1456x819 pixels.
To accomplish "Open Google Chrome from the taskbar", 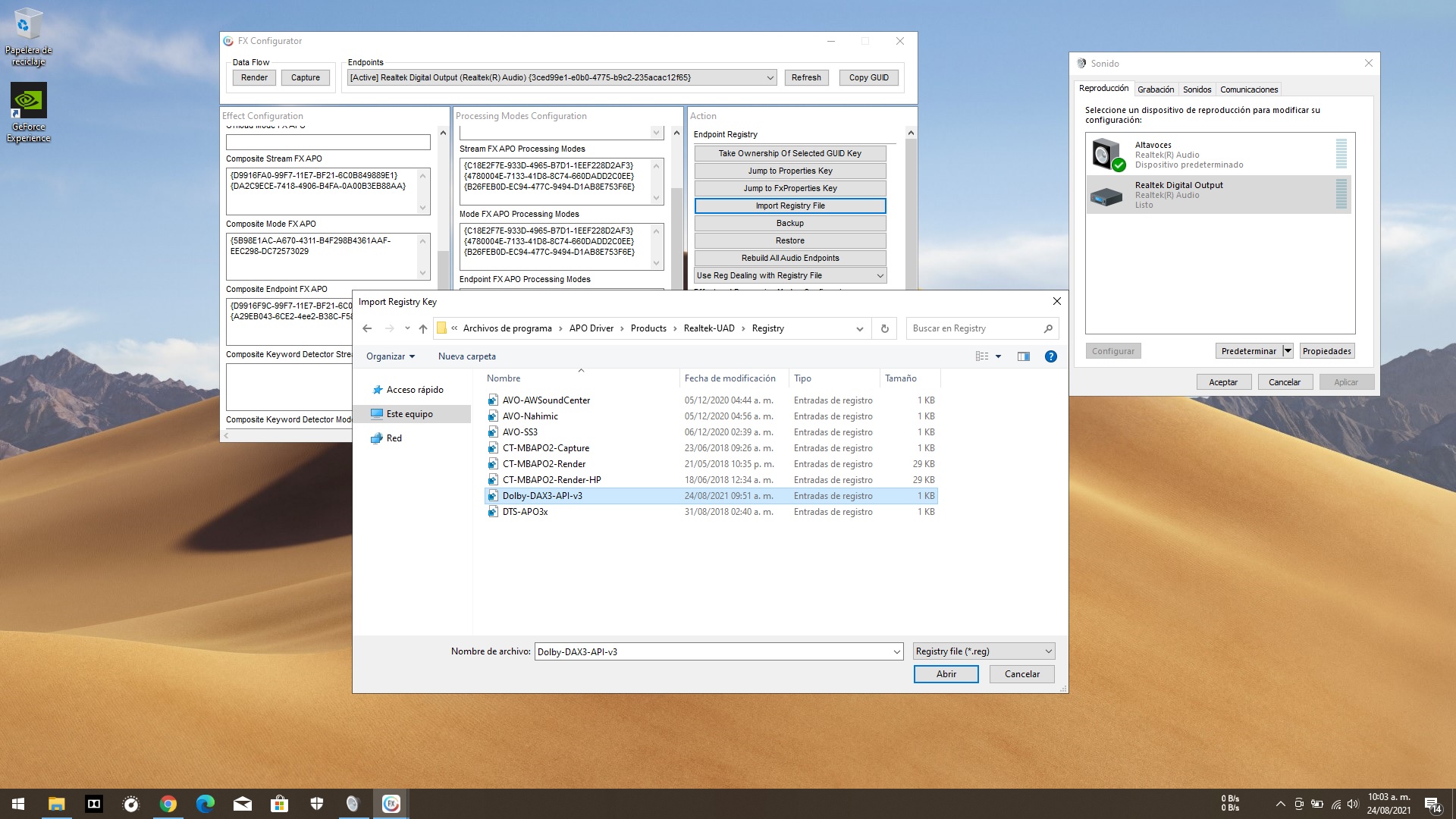I will [x=168, y=804].
